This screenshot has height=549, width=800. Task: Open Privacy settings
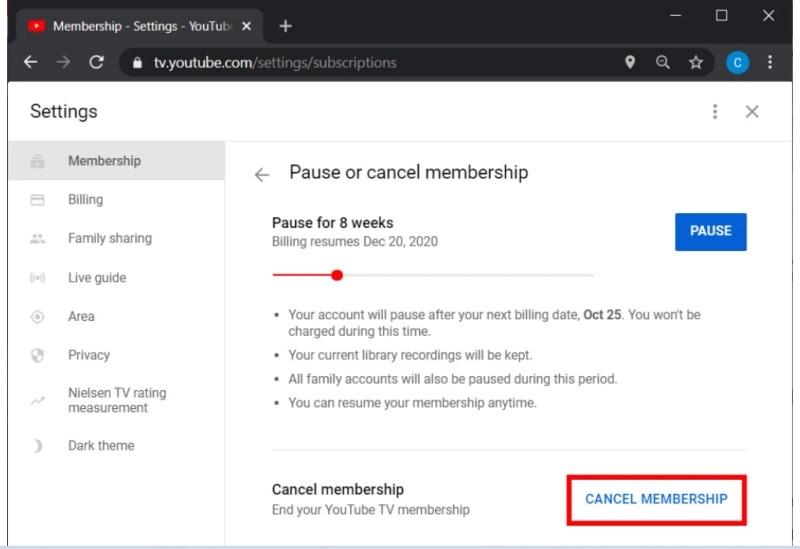117,355
